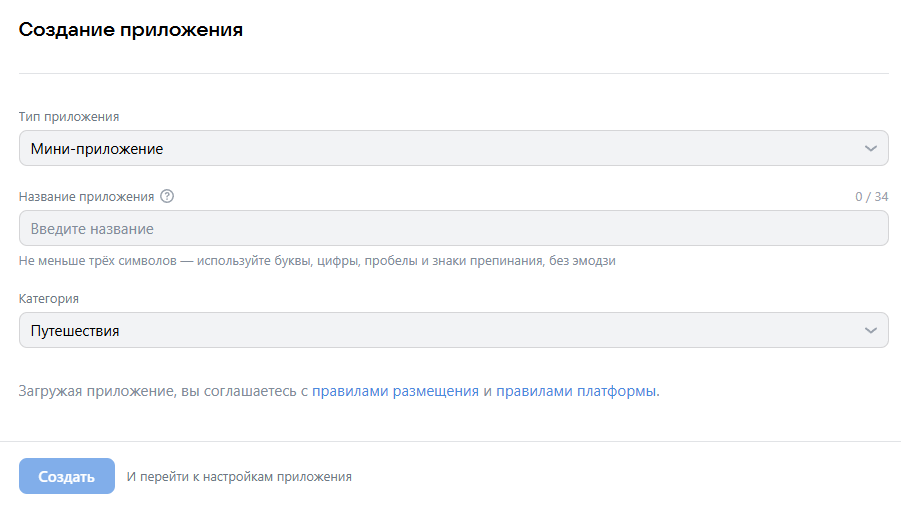Viewport: 901px width, 514px height.
Task: Click the Создание приложения heading
Action: 131,30
